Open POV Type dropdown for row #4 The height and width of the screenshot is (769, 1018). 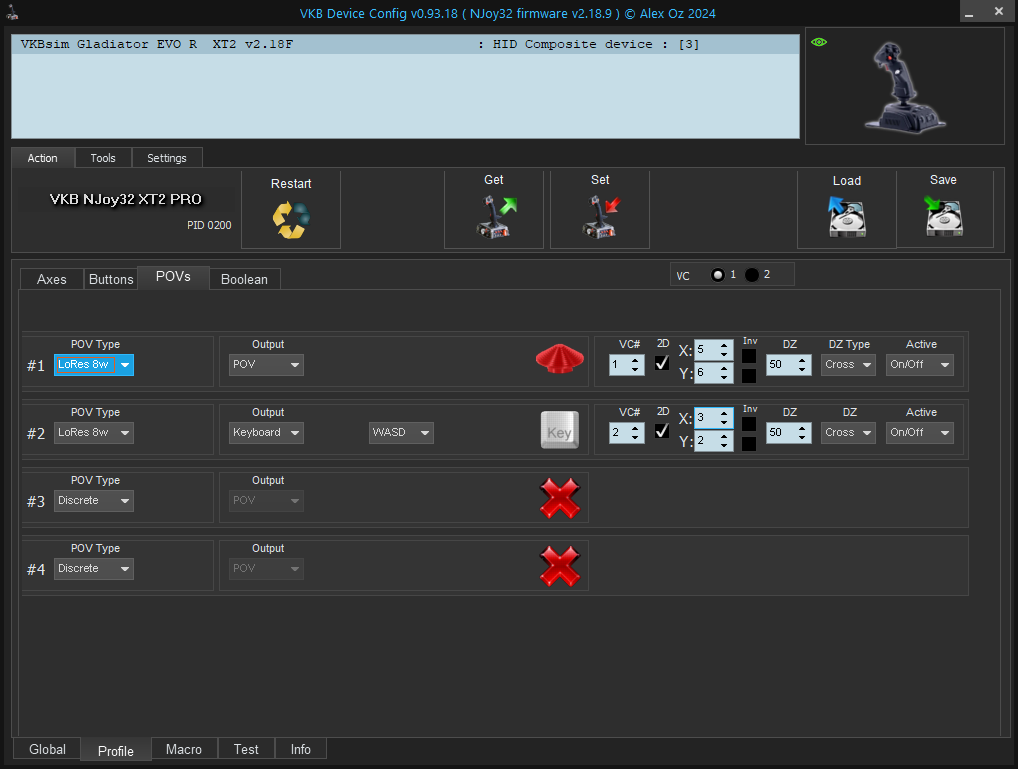93,569
